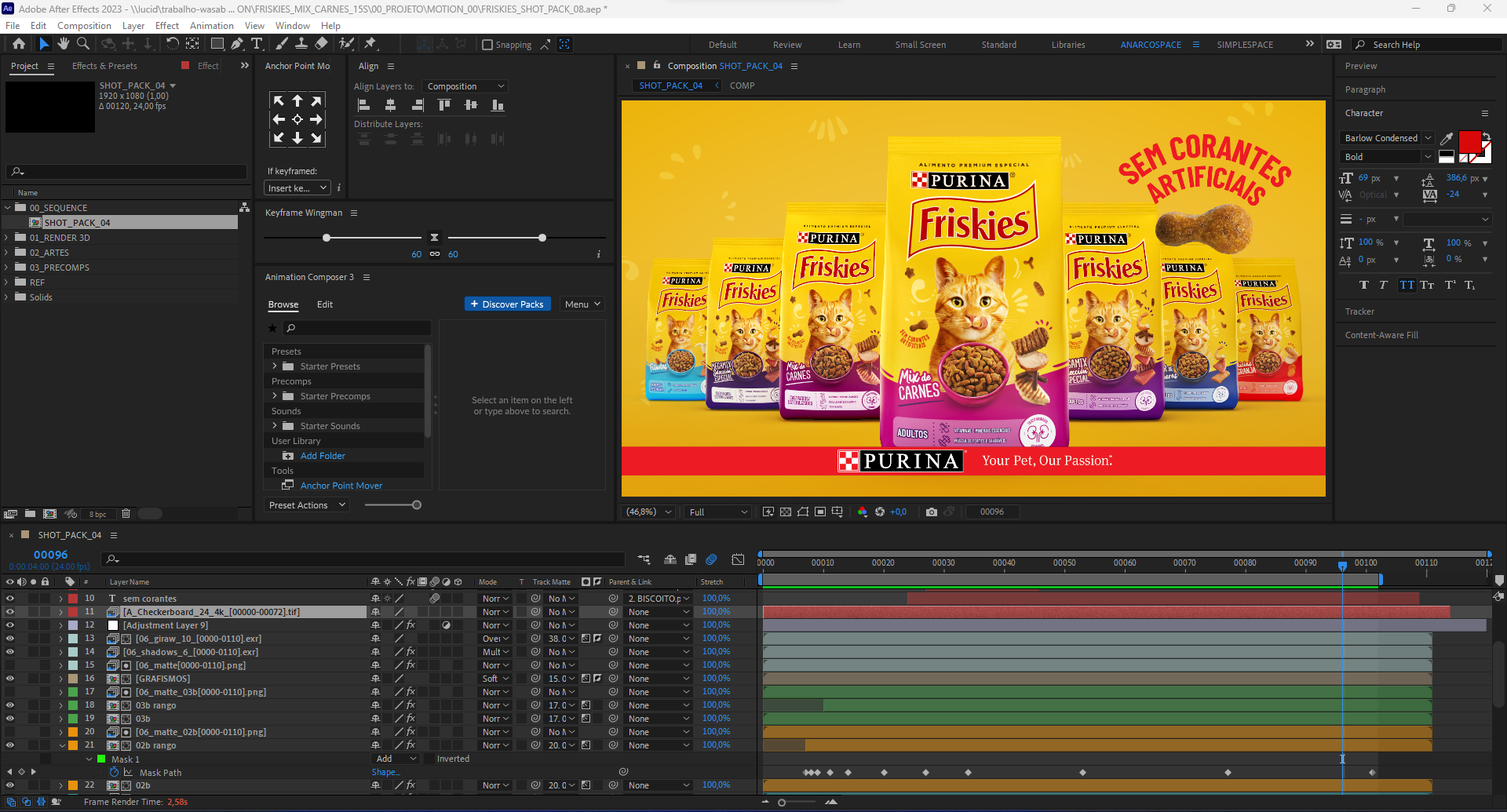Screen dimensions: 1507x812
Task: Select the Clone Stamp tool
Action: (301, 44)
